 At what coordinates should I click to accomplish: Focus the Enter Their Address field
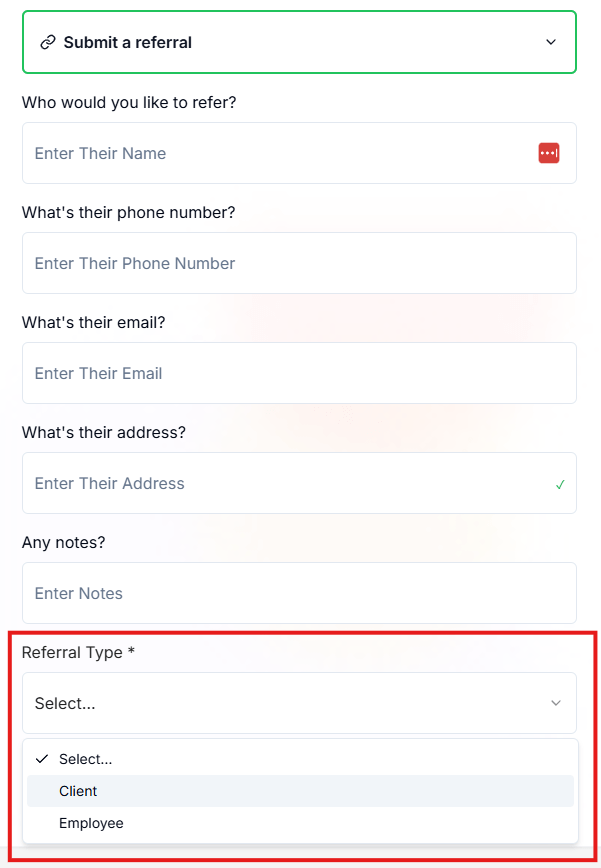click(x=299, y=483)
